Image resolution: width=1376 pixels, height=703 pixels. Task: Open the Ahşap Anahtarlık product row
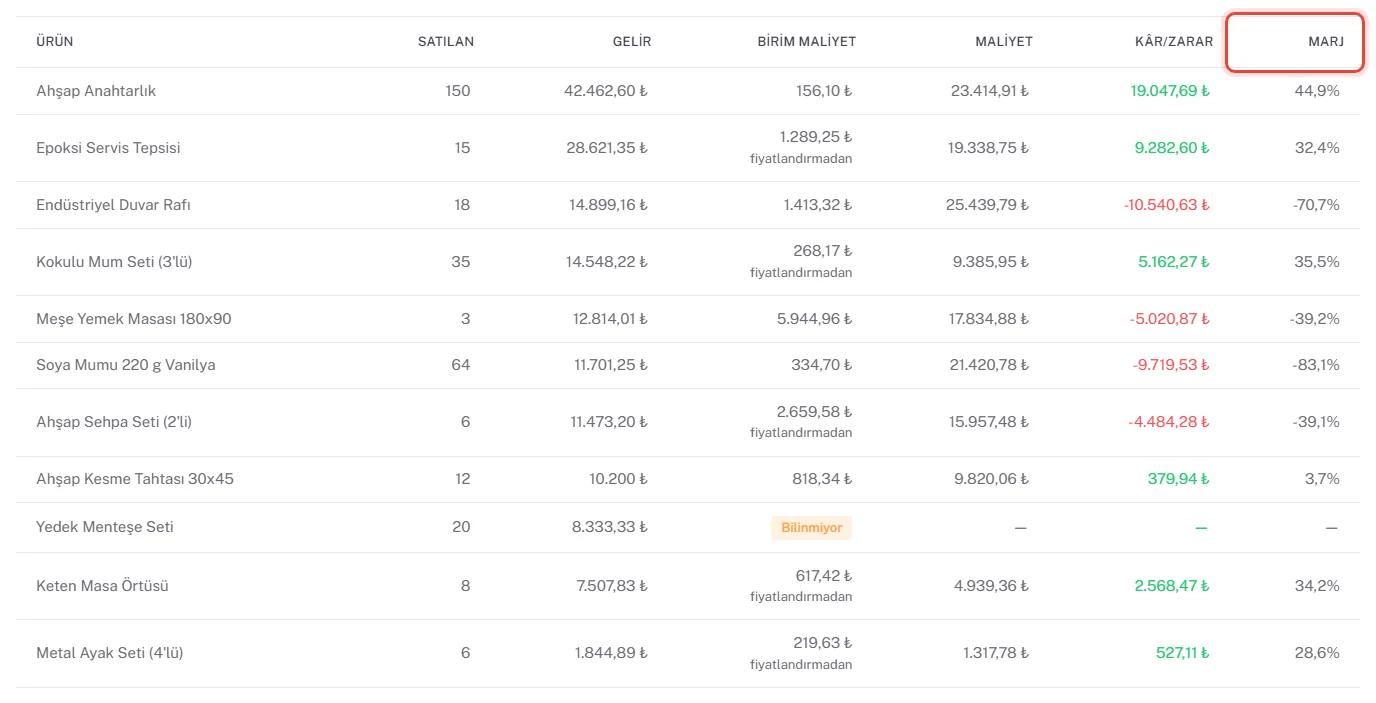[x=688, y=91]
